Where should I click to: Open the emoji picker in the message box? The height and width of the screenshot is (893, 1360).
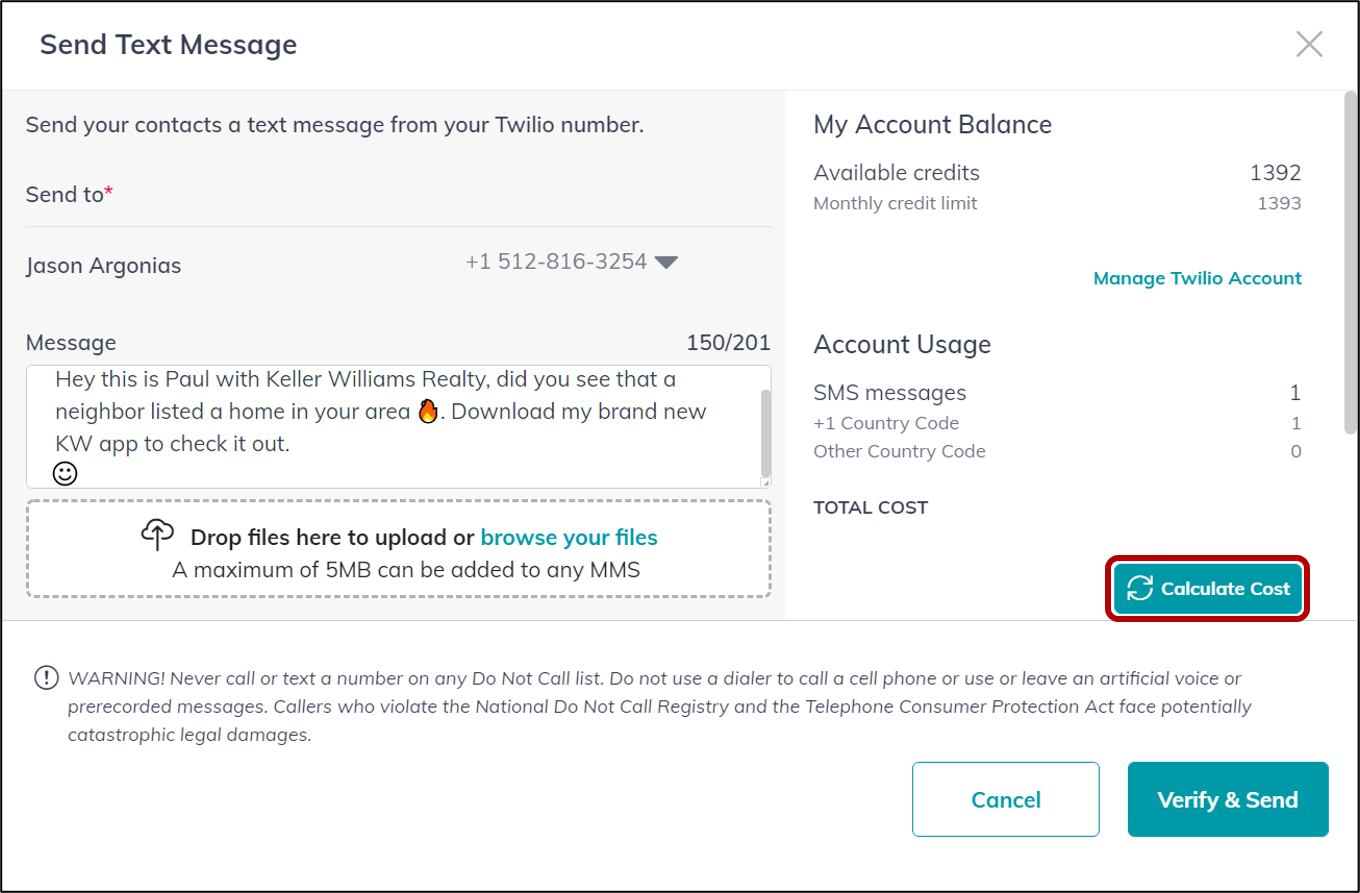tap(63, 473)
